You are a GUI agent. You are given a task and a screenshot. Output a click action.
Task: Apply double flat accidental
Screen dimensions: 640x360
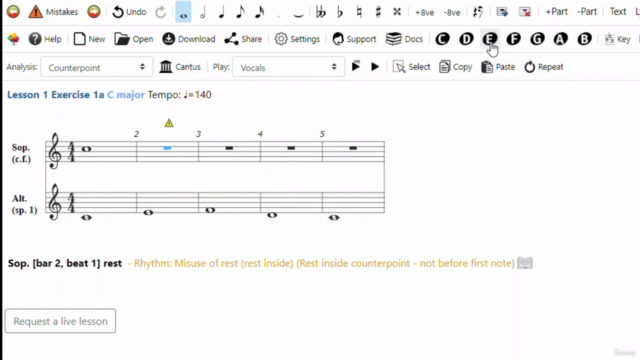click(x=321, y=12)
